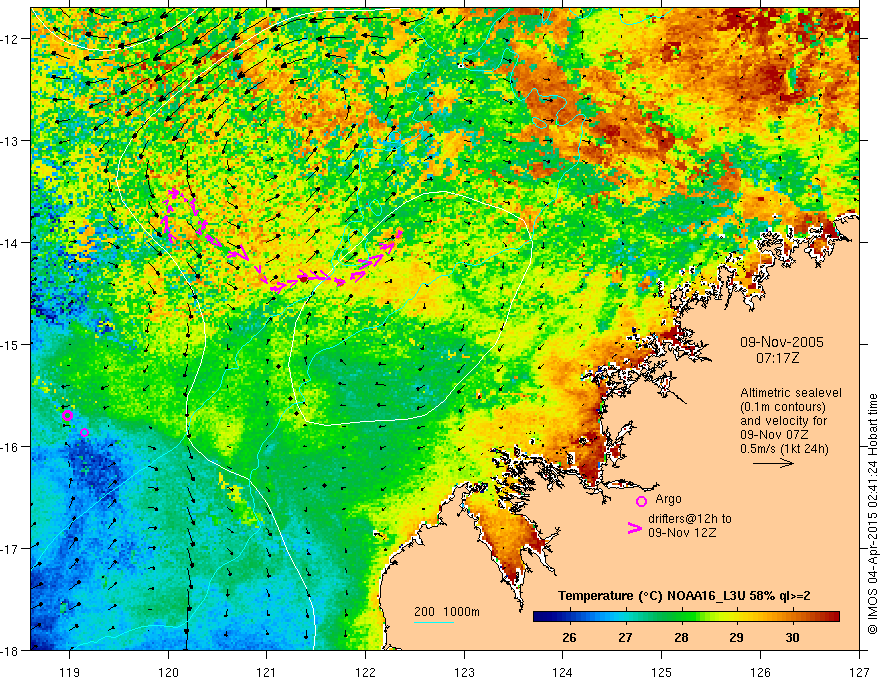Click longitude axis label 123

click(x=464, y=672)
